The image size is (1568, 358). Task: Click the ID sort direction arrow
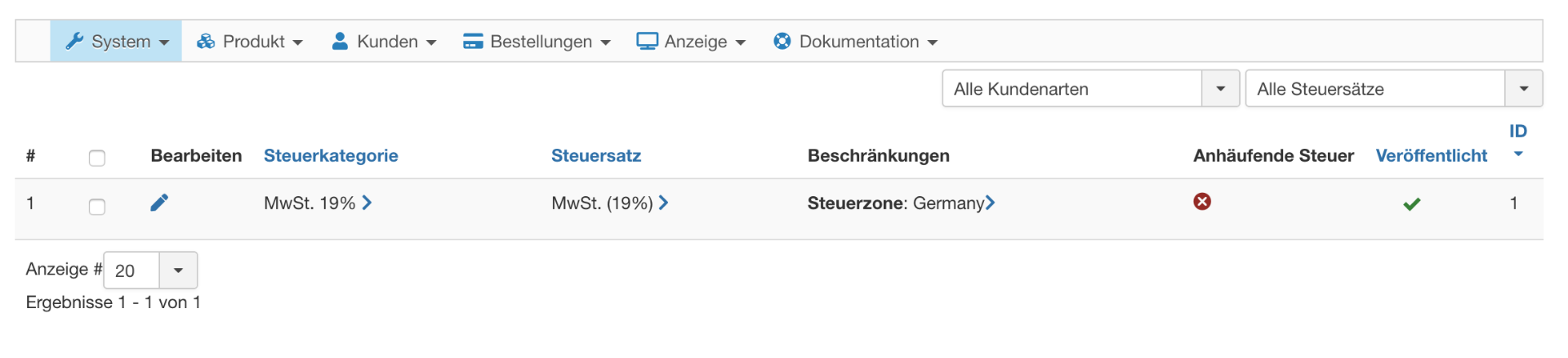1518,154
